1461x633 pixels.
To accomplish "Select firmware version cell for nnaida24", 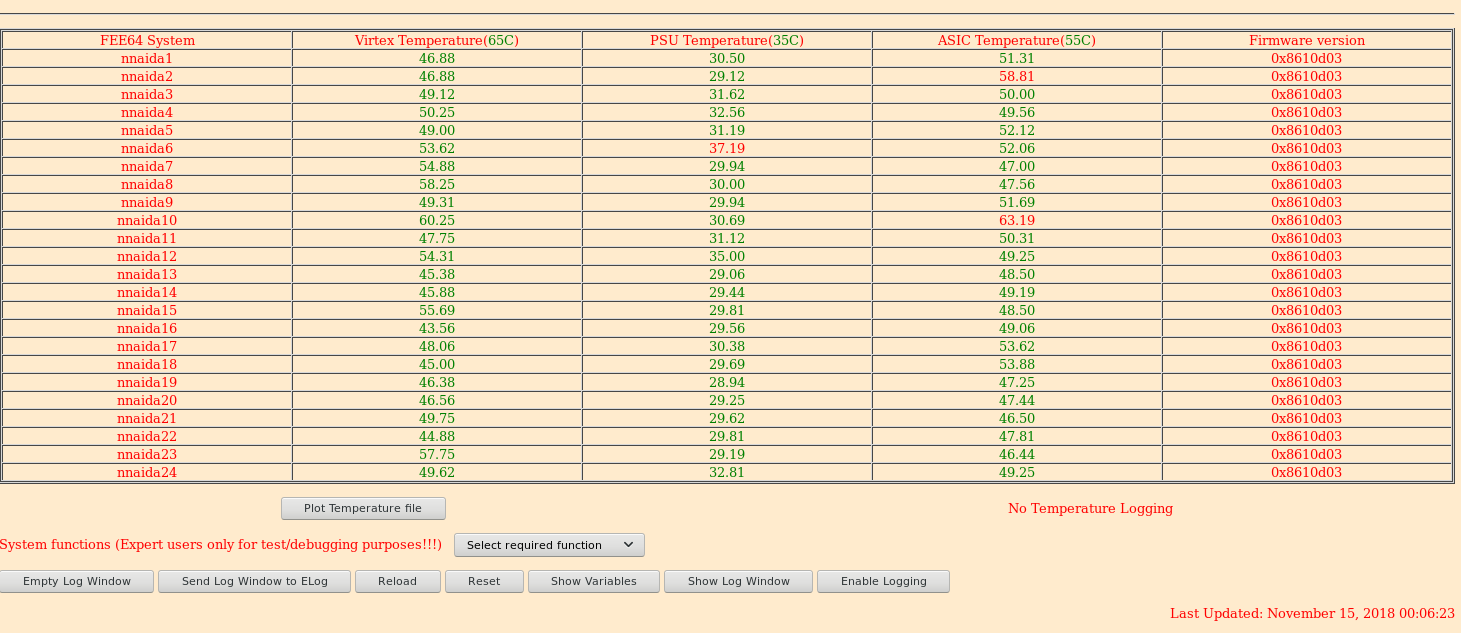I will pyautogui.click(x=1307, y=473).
